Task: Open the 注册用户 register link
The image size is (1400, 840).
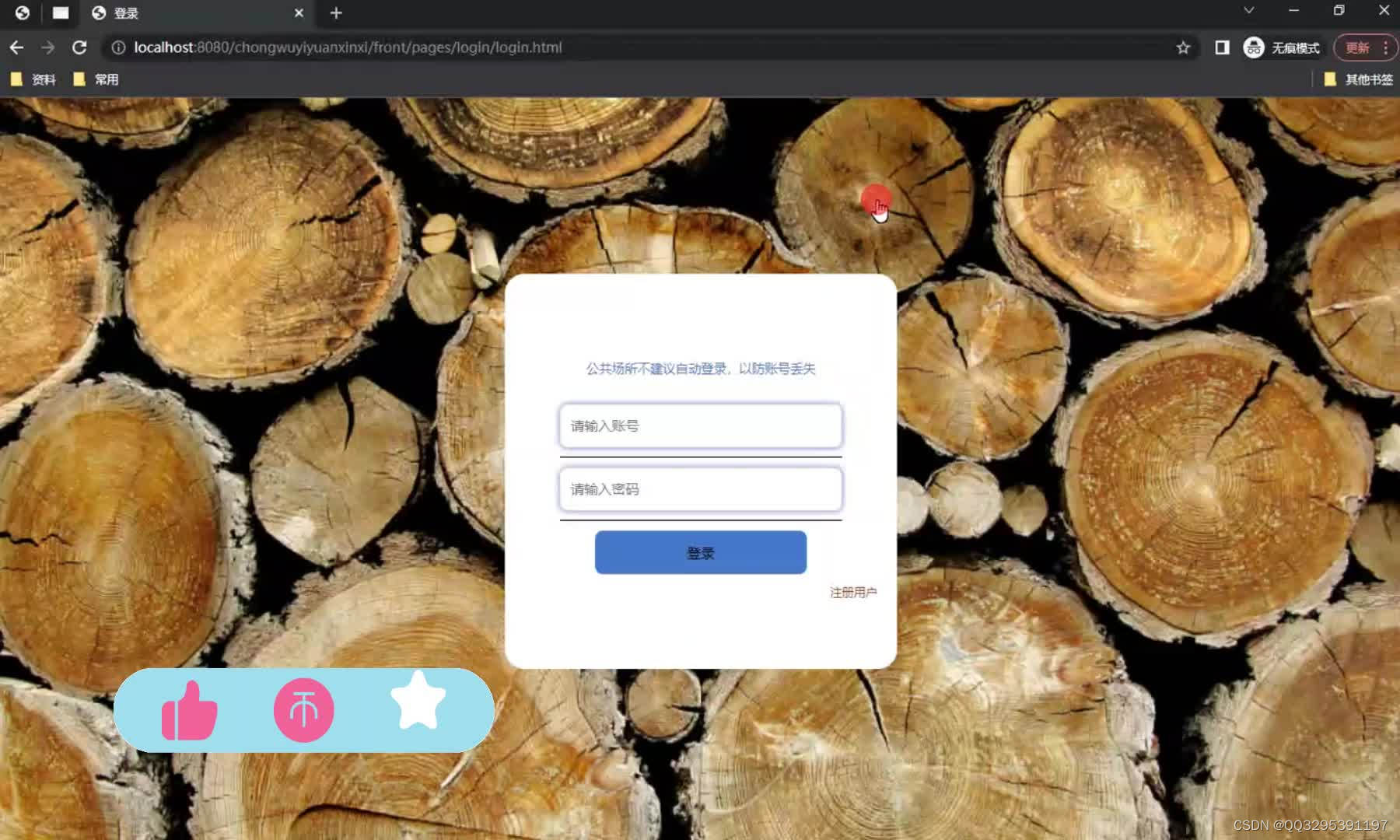Action: (853, 593)
